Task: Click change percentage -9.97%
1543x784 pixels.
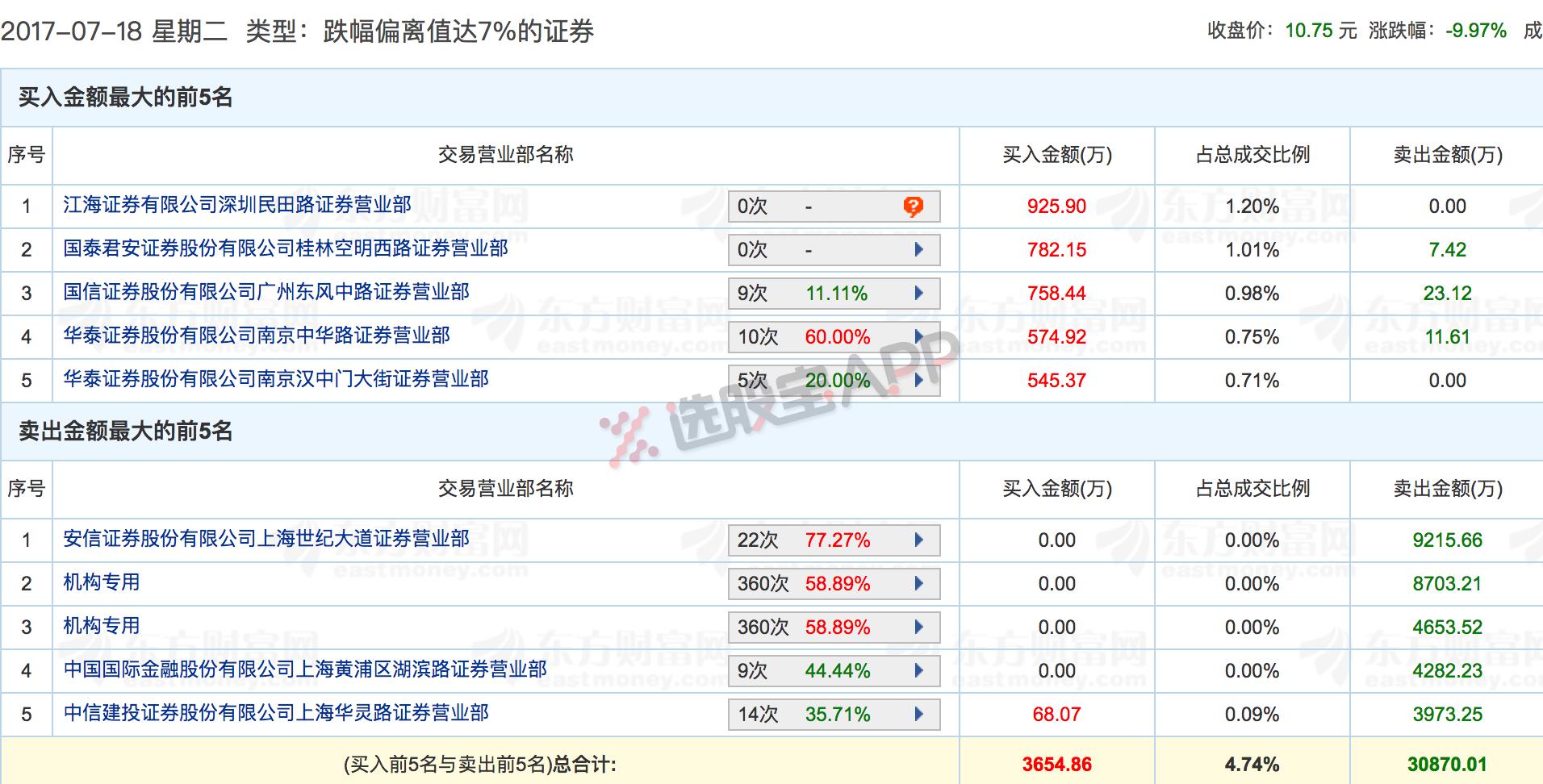Action: [x=1476, y=31]
